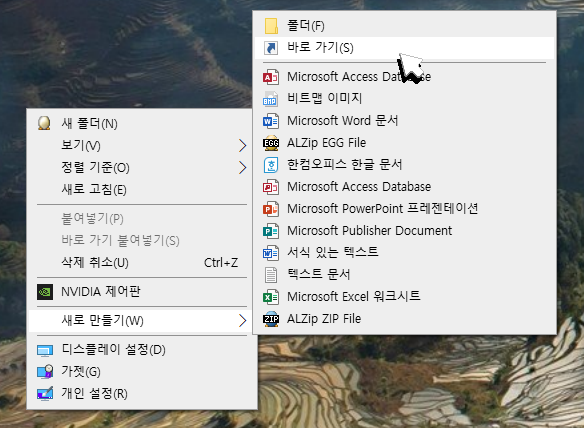Click the personalize icon beside 개인 설정(R)
Viewport: 584px width, 428px height.
pyautogui.click(x=45, y=393)
